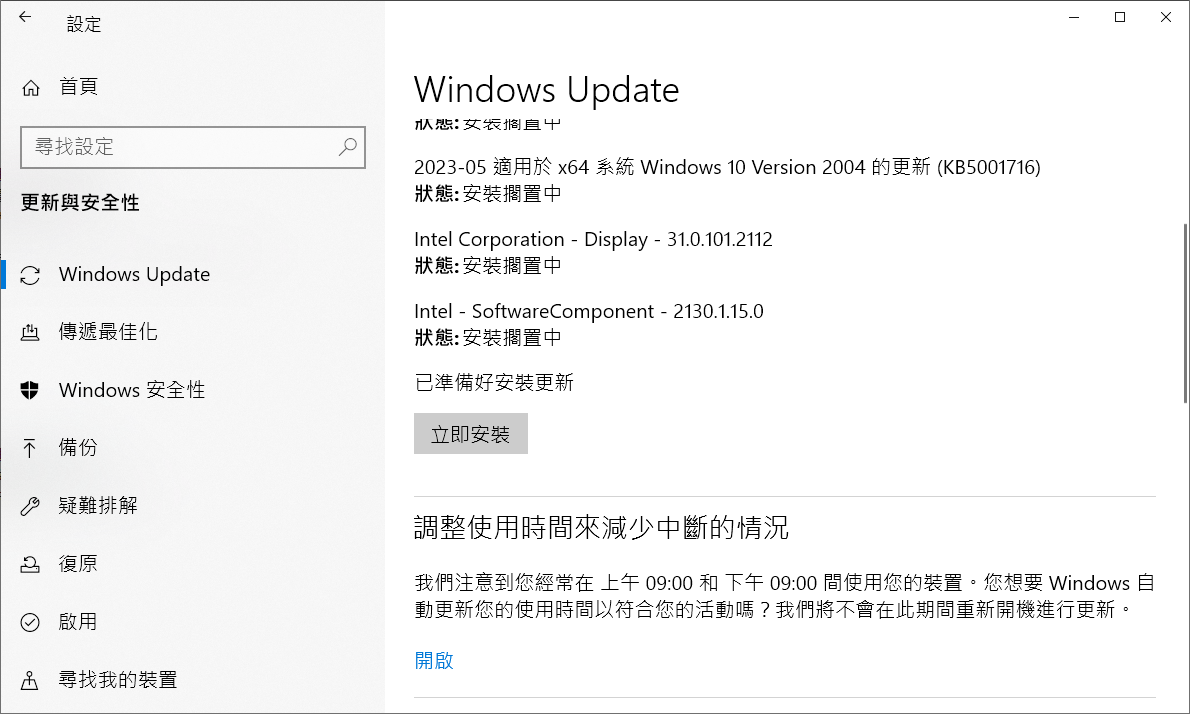This screenshot has width=1190, height=714.
Task: Click the 復原 recovery icon
Action: pyautogui.click(x=31, y=564)
